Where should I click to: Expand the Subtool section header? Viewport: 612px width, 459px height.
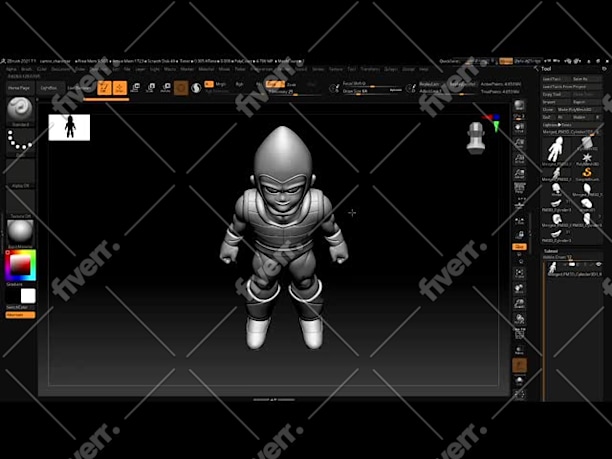click(551, 251)
